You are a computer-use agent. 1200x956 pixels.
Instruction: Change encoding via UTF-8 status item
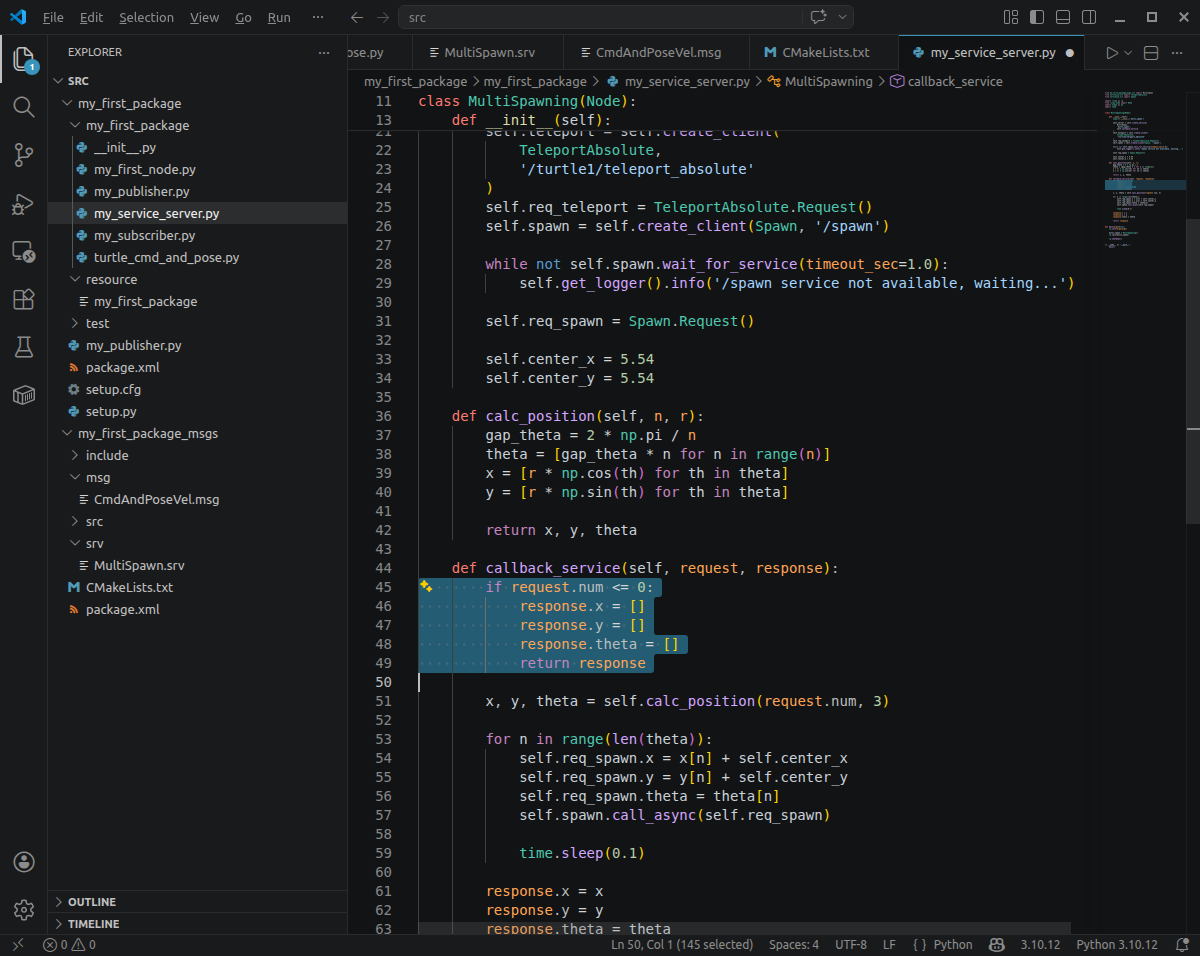coord(851,945)
